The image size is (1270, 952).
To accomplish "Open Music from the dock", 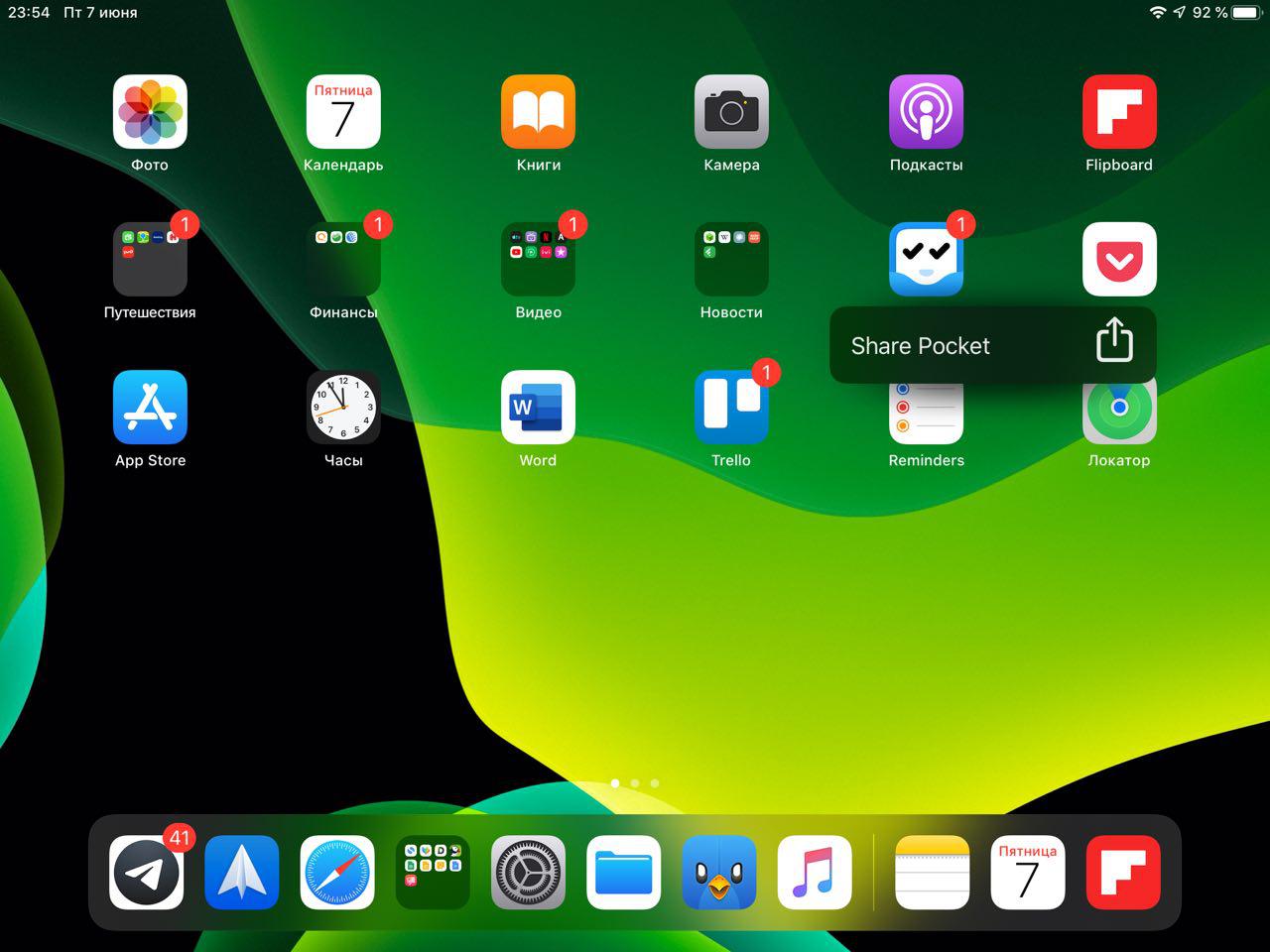I will click(x=815, y=873).
